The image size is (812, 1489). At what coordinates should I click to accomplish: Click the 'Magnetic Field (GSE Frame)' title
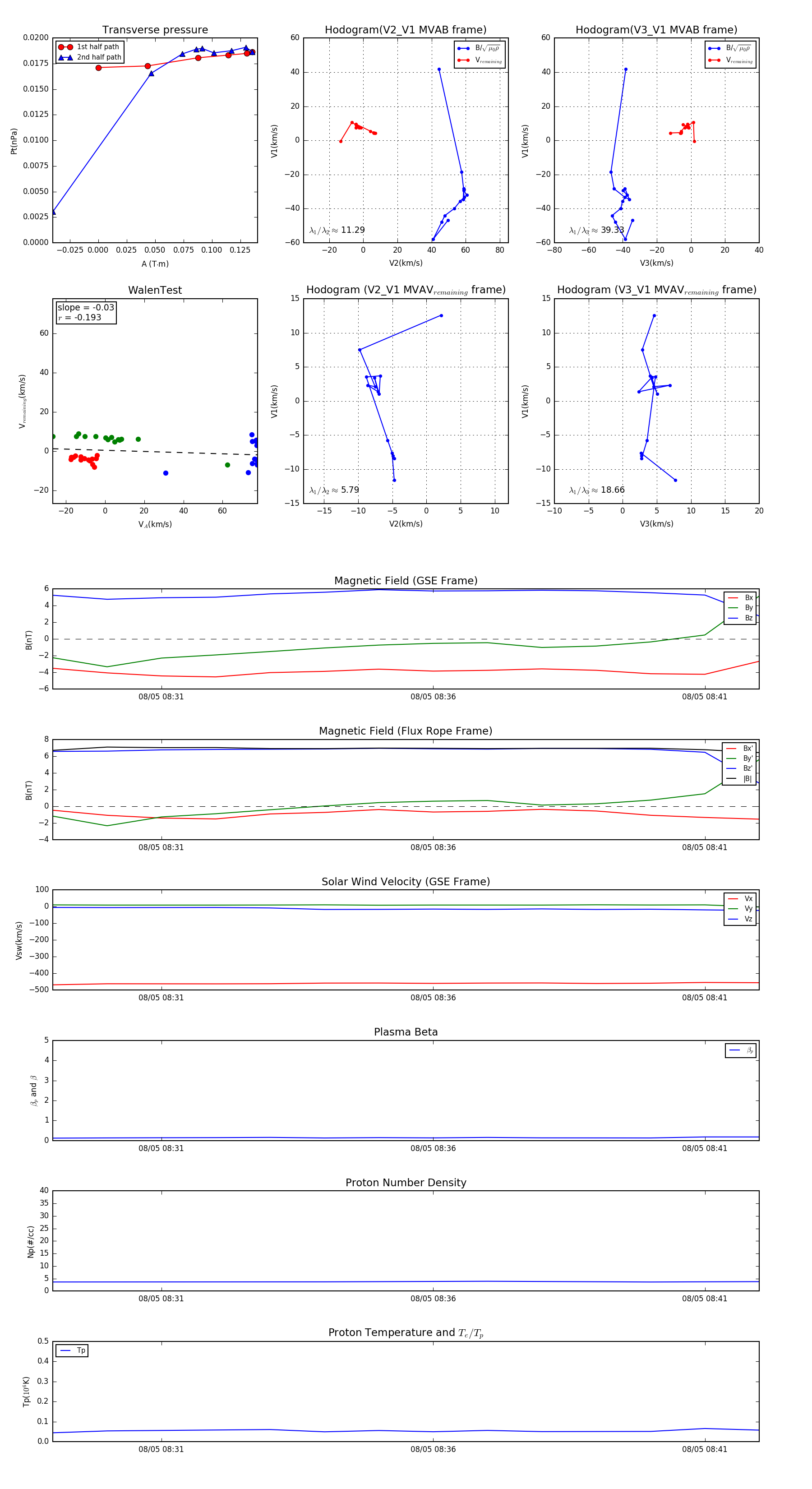coord(406,581)
